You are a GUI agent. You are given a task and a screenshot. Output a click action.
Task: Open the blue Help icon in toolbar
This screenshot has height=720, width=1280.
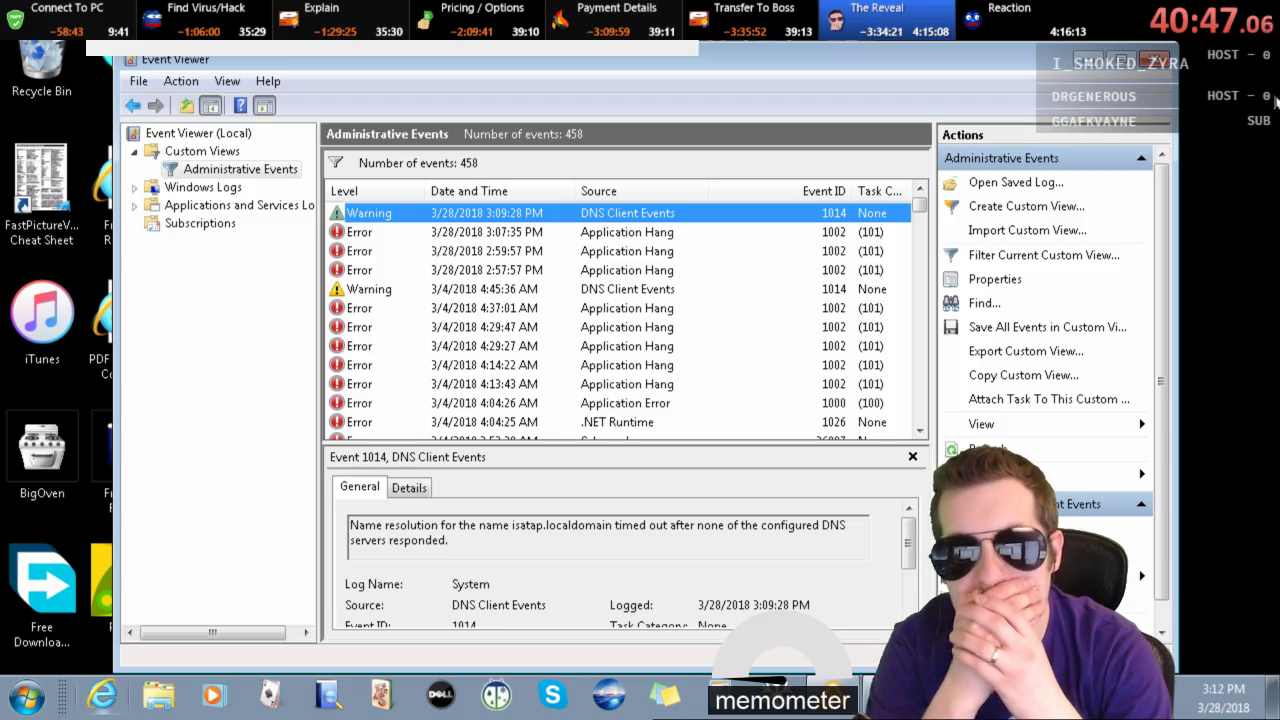[240, 106]
